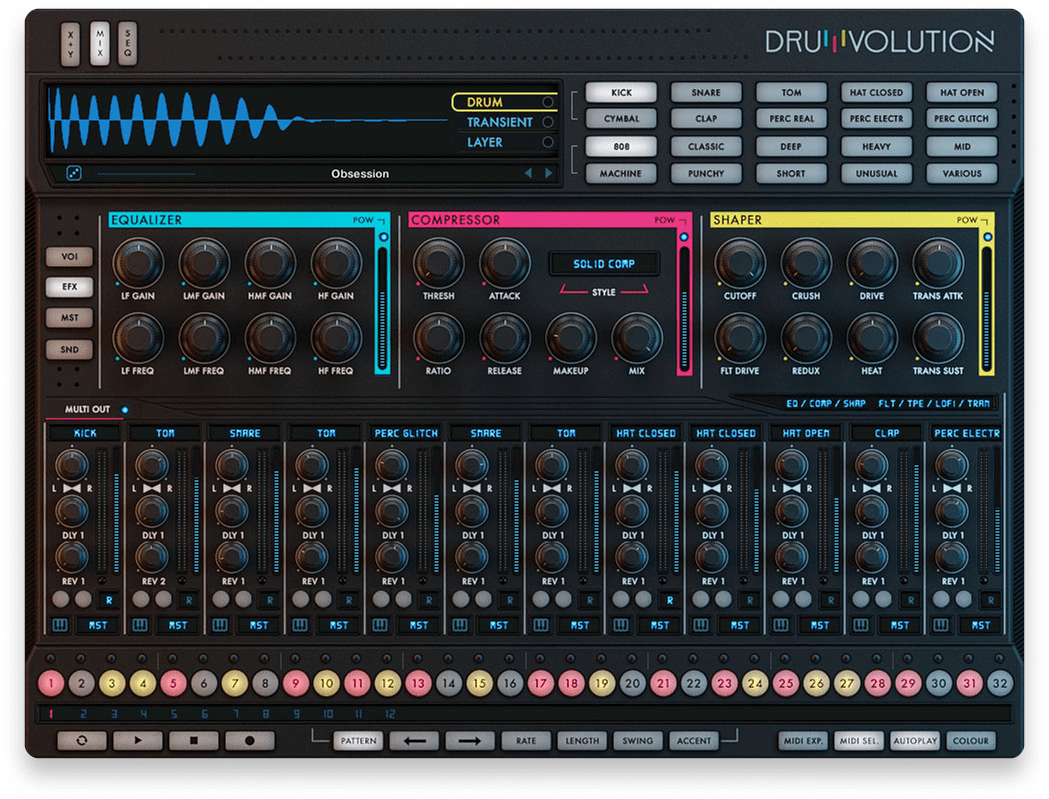Randomize the preset with the dice icon

pyautogui.click(x=73, y=173)
